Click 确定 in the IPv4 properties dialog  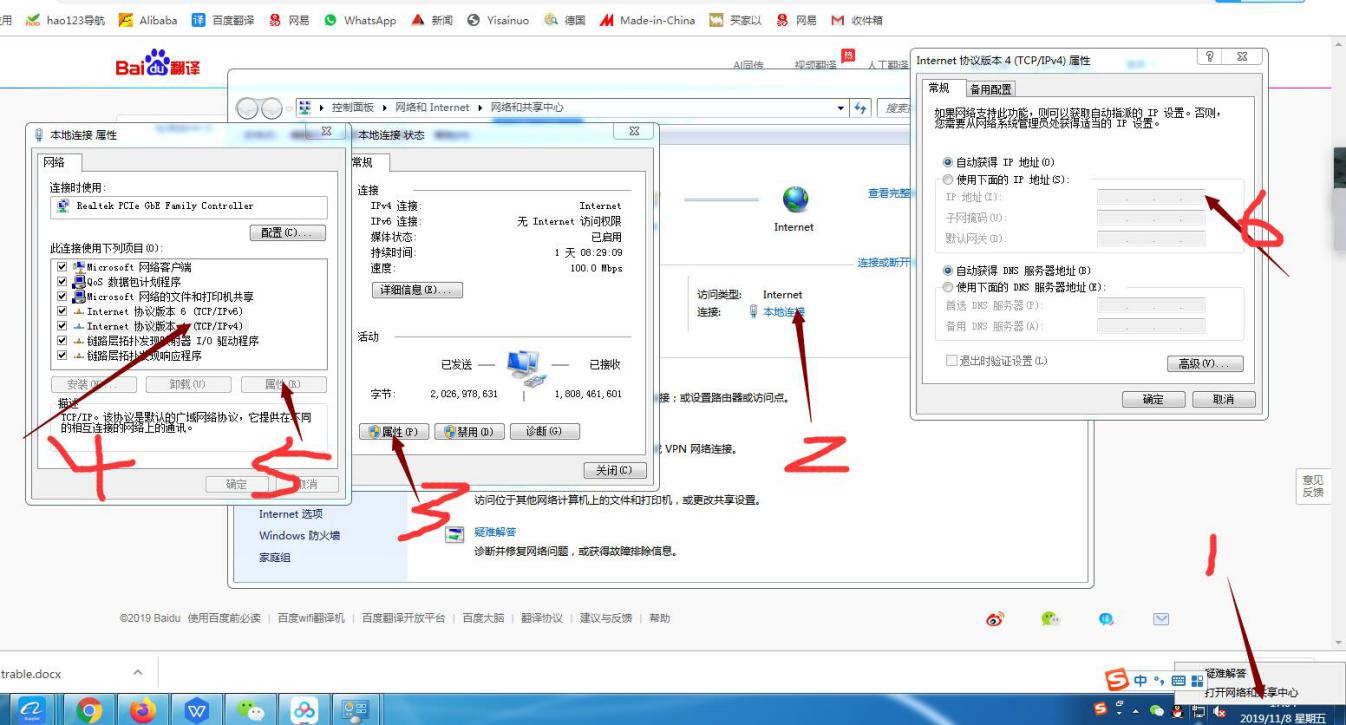coord(1154,399)
